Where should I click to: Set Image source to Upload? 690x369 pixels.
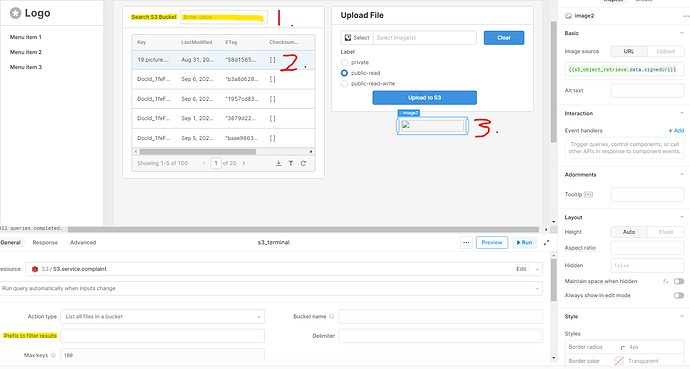point(665,51)
